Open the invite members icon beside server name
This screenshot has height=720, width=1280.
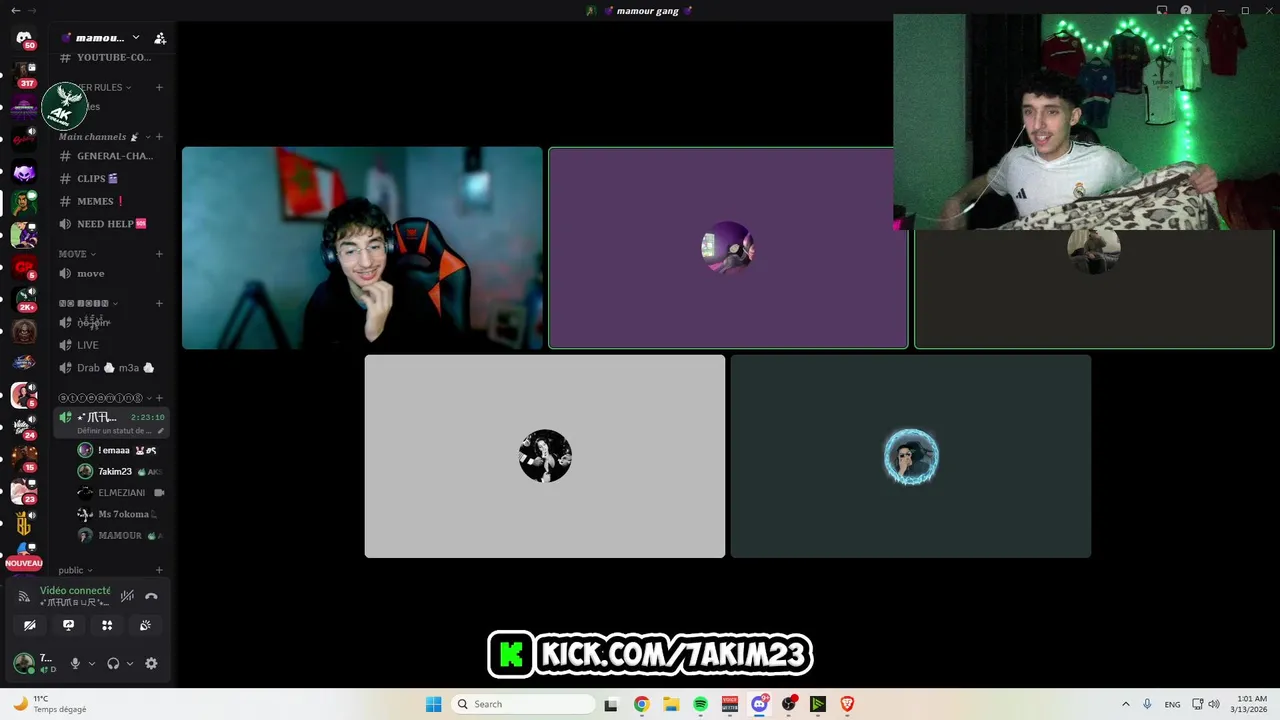tap(160, 38)
